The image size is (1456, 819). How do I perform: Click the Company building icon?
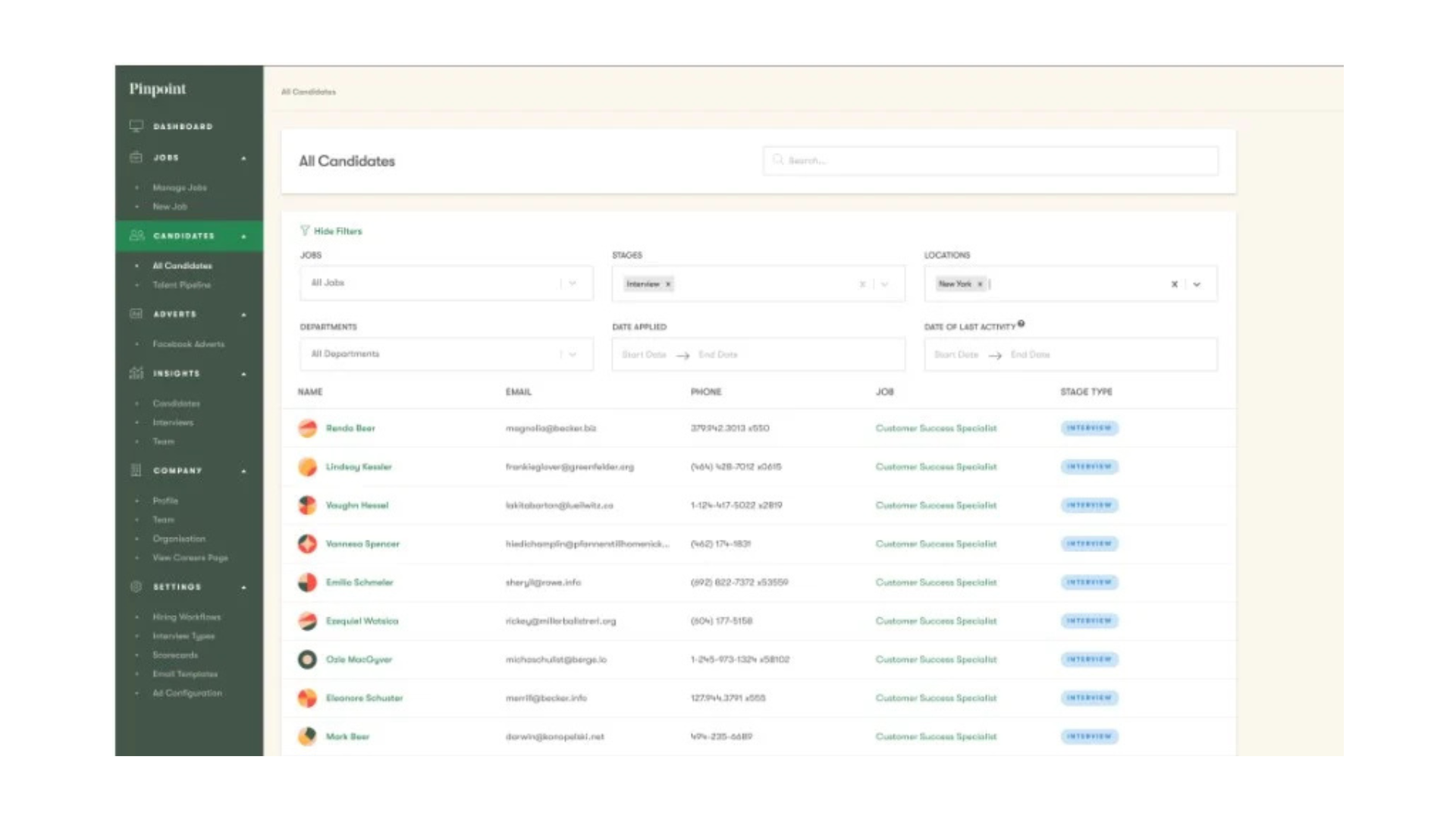click(136, 470)
